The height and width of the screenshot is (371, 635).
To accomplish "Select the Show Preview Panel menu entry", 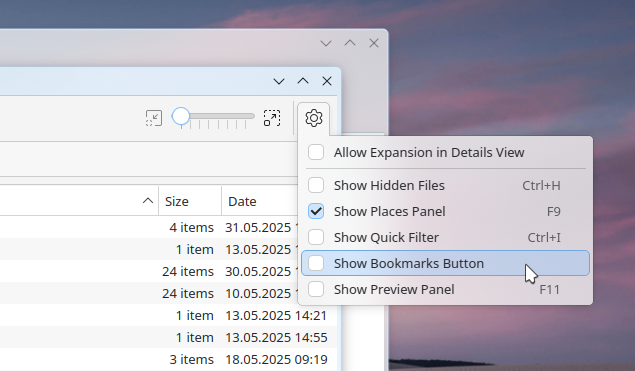I will click(x=445, y=289).
